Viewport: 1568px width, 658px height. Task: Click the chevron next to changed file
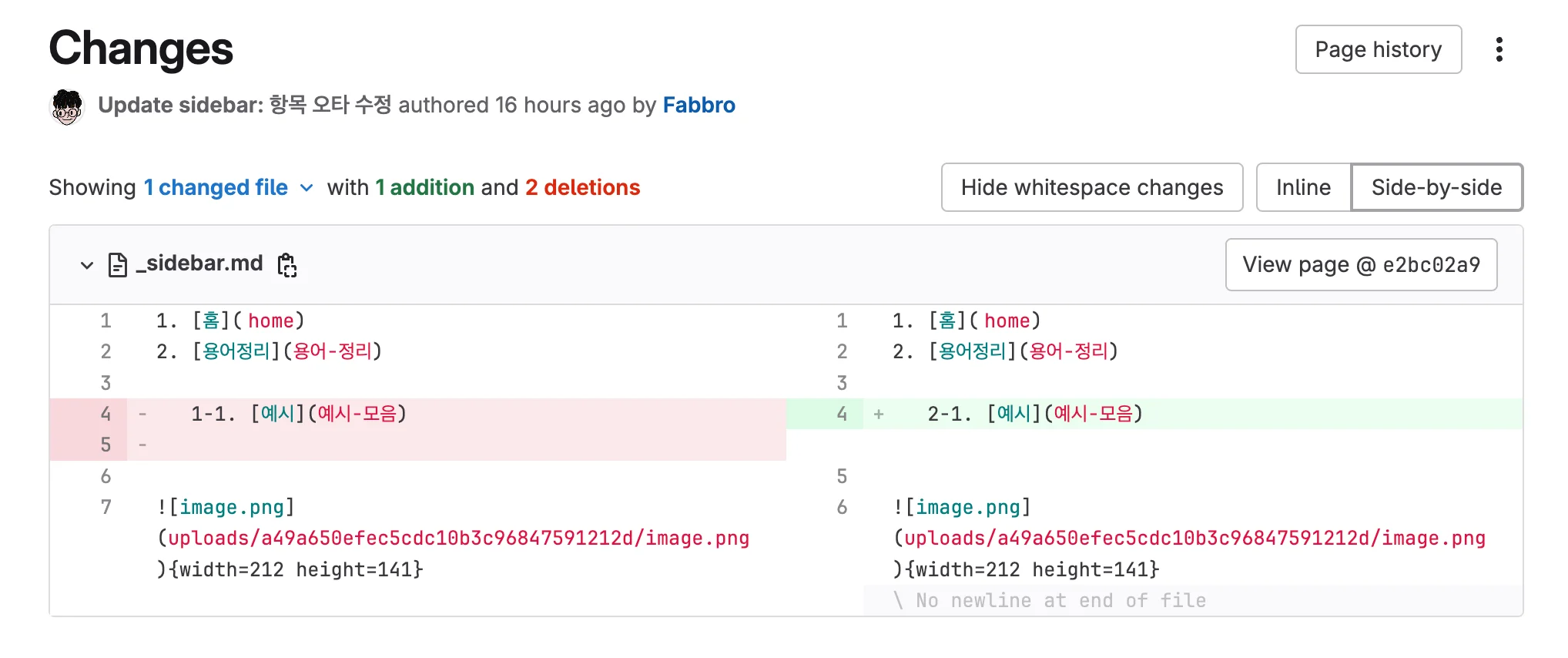(307, 188)
